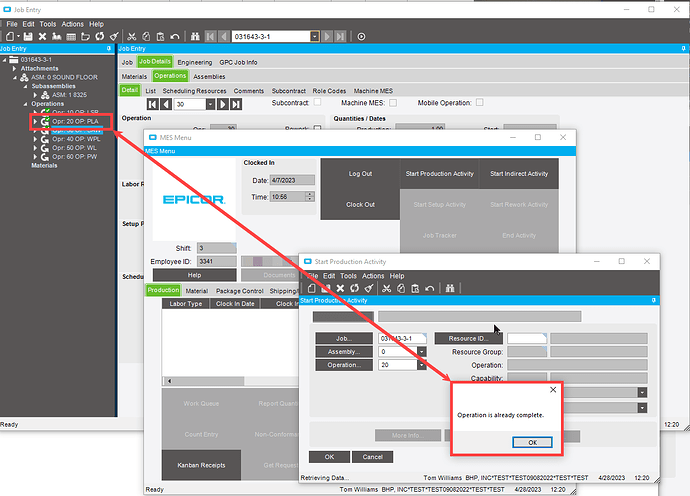690x496 pixels.
Task: Go to next operation record in navigator
Action: (x=223, y=104)
